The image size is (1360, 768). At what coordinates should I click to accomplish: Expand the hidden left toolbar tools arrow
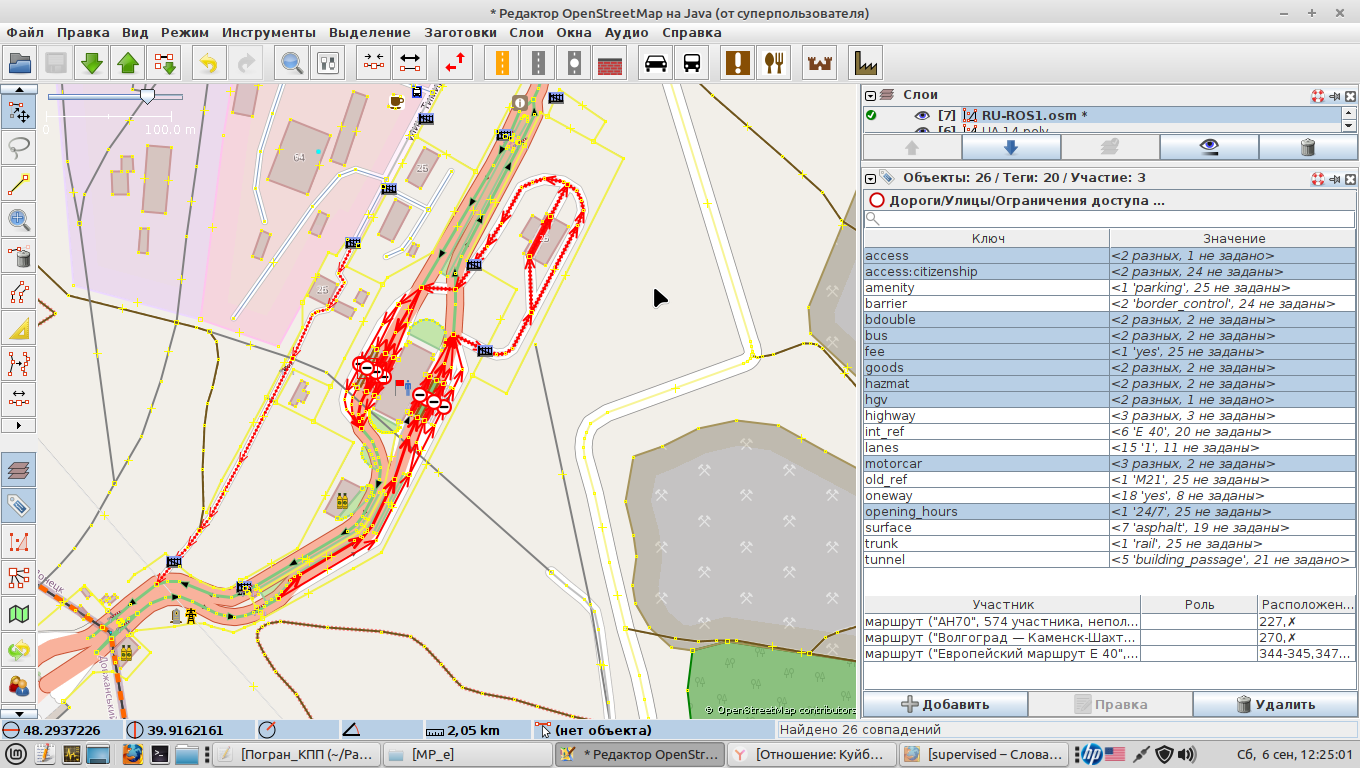coord(19,425)
